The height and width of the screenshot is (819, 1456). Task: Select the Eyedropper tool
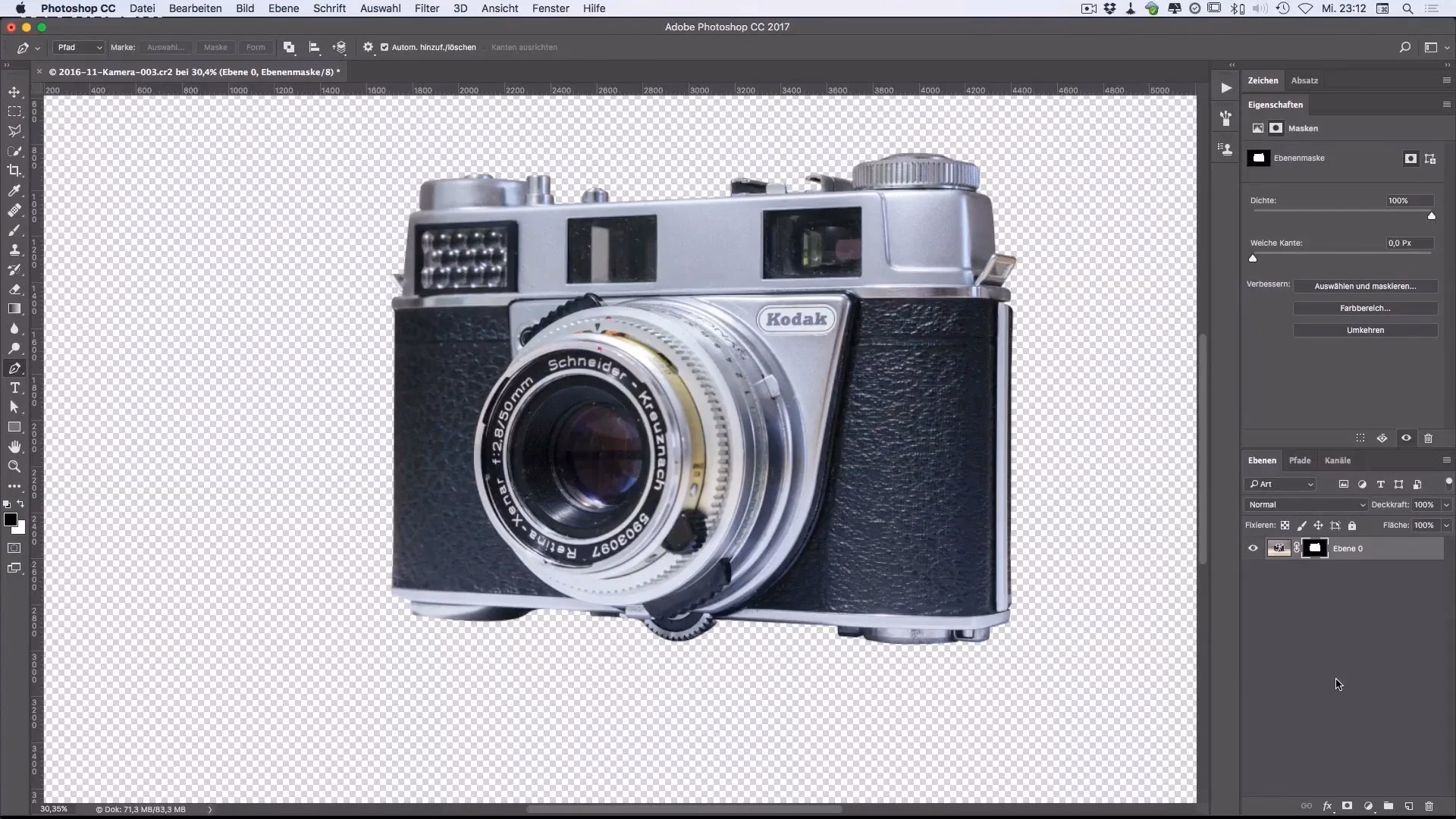click(14, 190)
